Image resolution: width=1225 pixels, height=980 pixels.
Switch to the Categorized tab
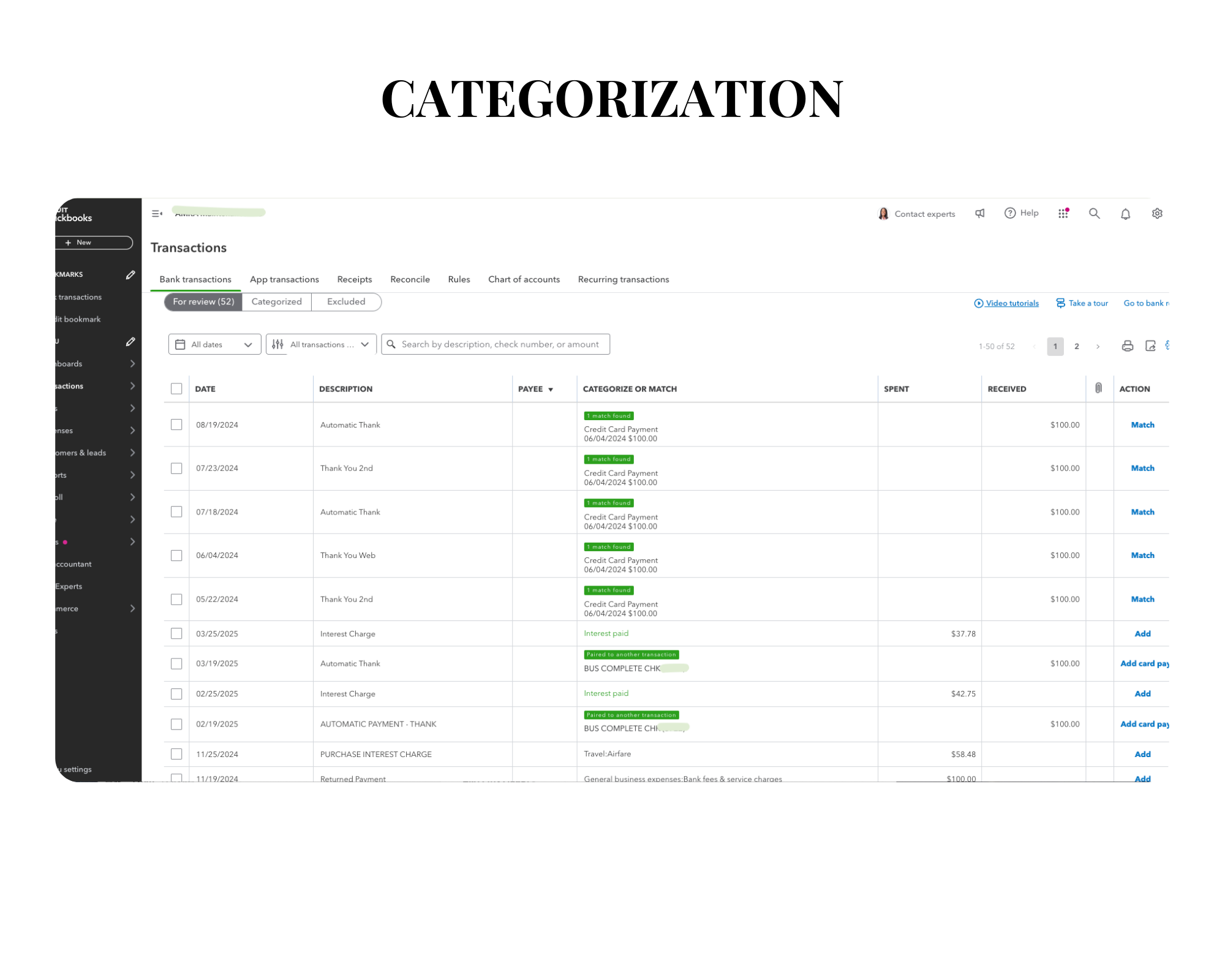tap(276, 302)
